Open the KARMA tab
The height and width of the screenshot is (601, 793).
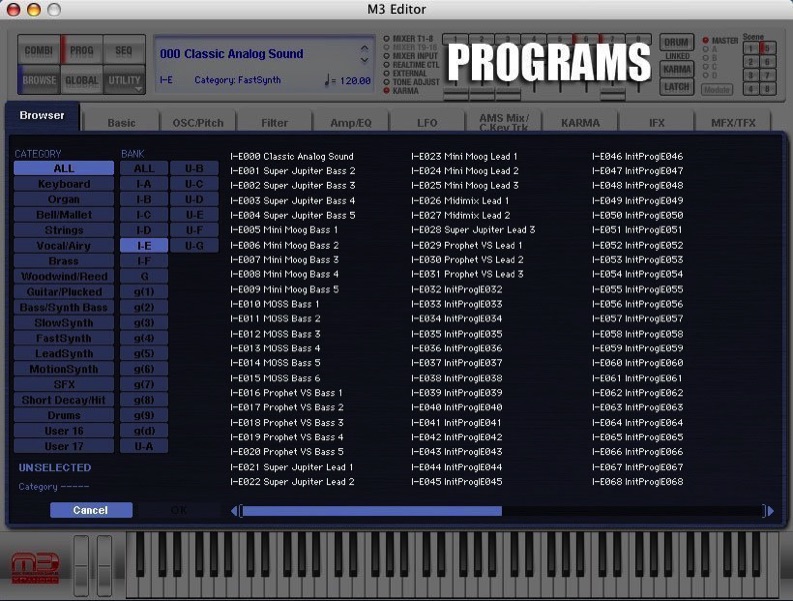[x=581, y=122]
